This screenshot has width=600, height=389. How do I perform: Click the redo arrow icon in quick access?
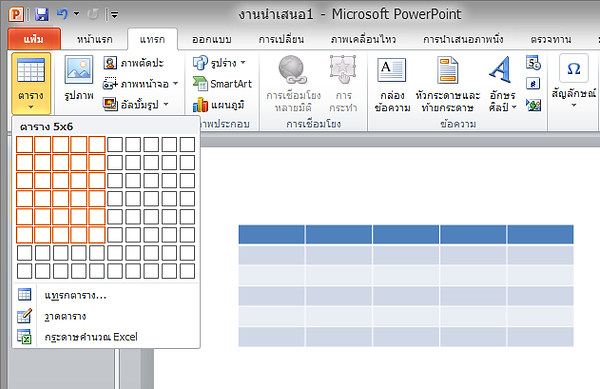click(93, 15)
